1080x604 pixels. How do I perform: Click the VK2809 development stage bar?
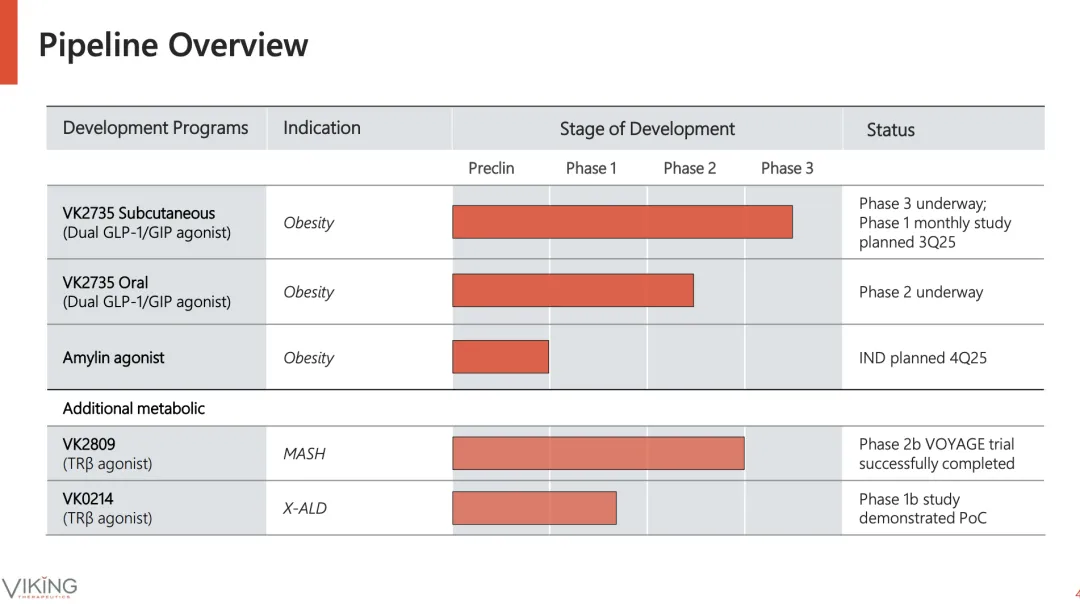598,453
